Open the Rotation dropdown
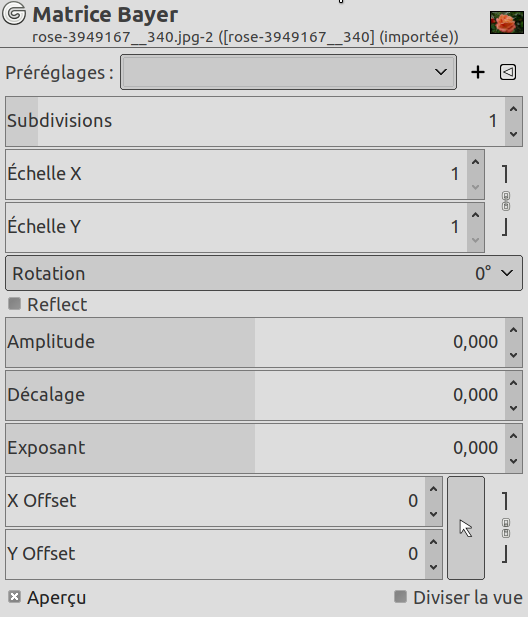528x617 pixels. (x=264, y=273)
